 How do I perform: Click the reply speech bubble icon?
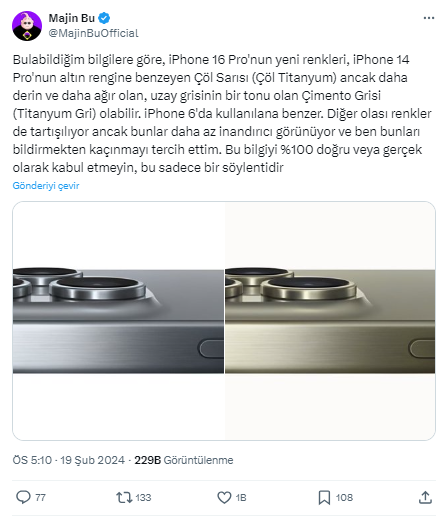23,497
